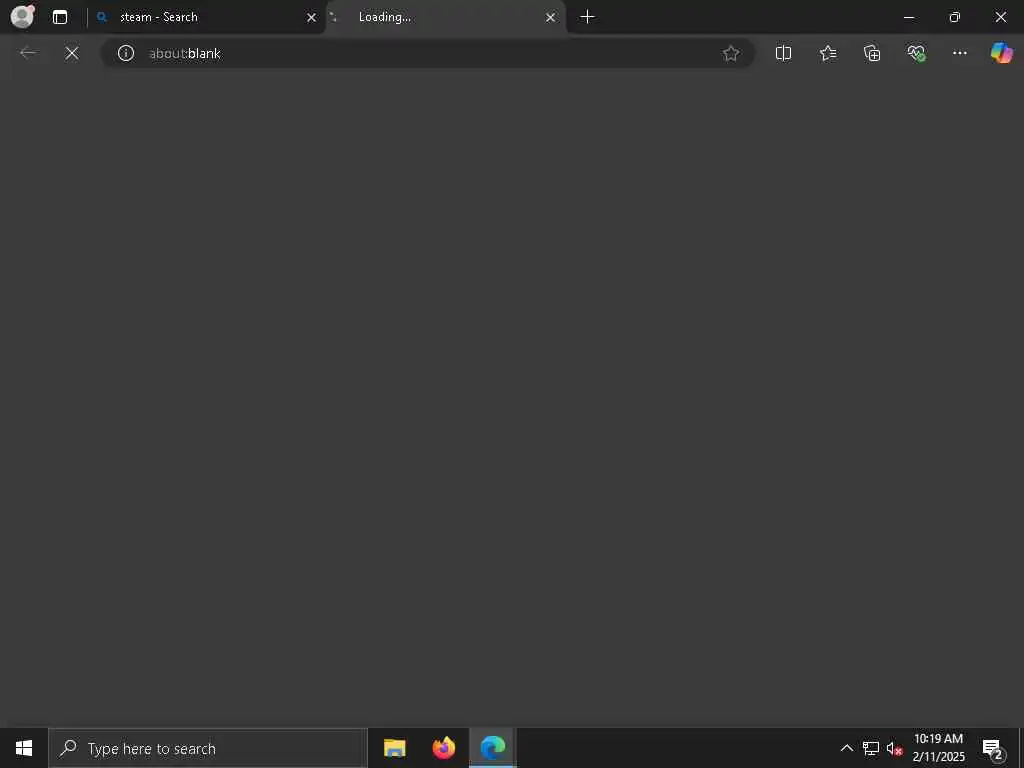Close the steam - Search tab
1024x768 pixels.
[x=312, y=18]
